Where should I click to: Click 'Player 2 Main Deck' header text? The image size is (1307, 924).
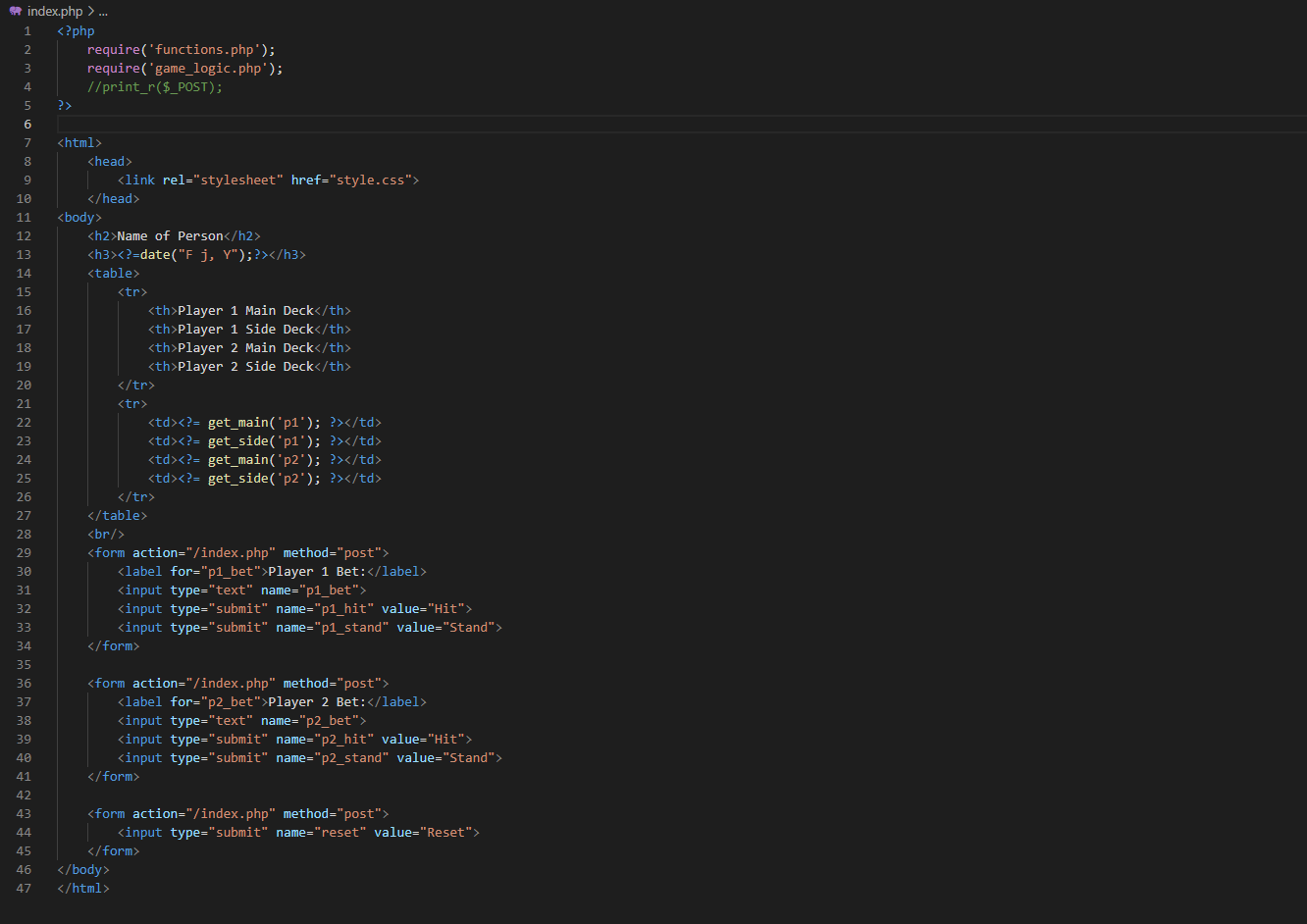point(246,347)
